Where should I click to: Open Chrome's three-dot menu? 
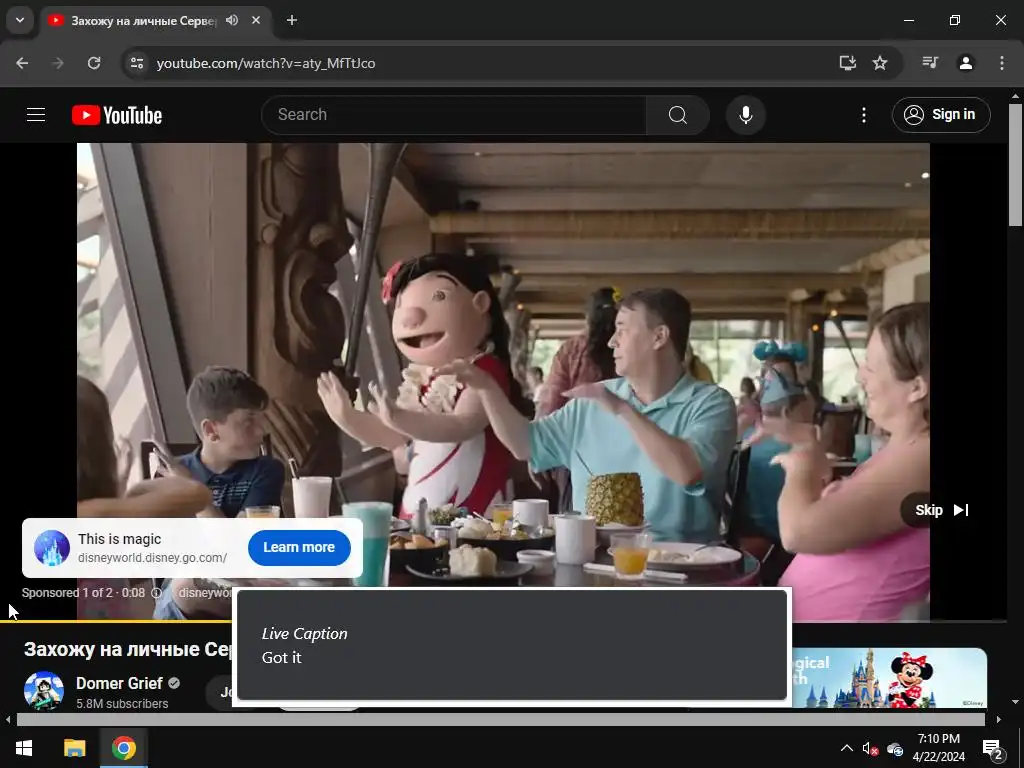pyautogui.click(x=1002, y=63)
